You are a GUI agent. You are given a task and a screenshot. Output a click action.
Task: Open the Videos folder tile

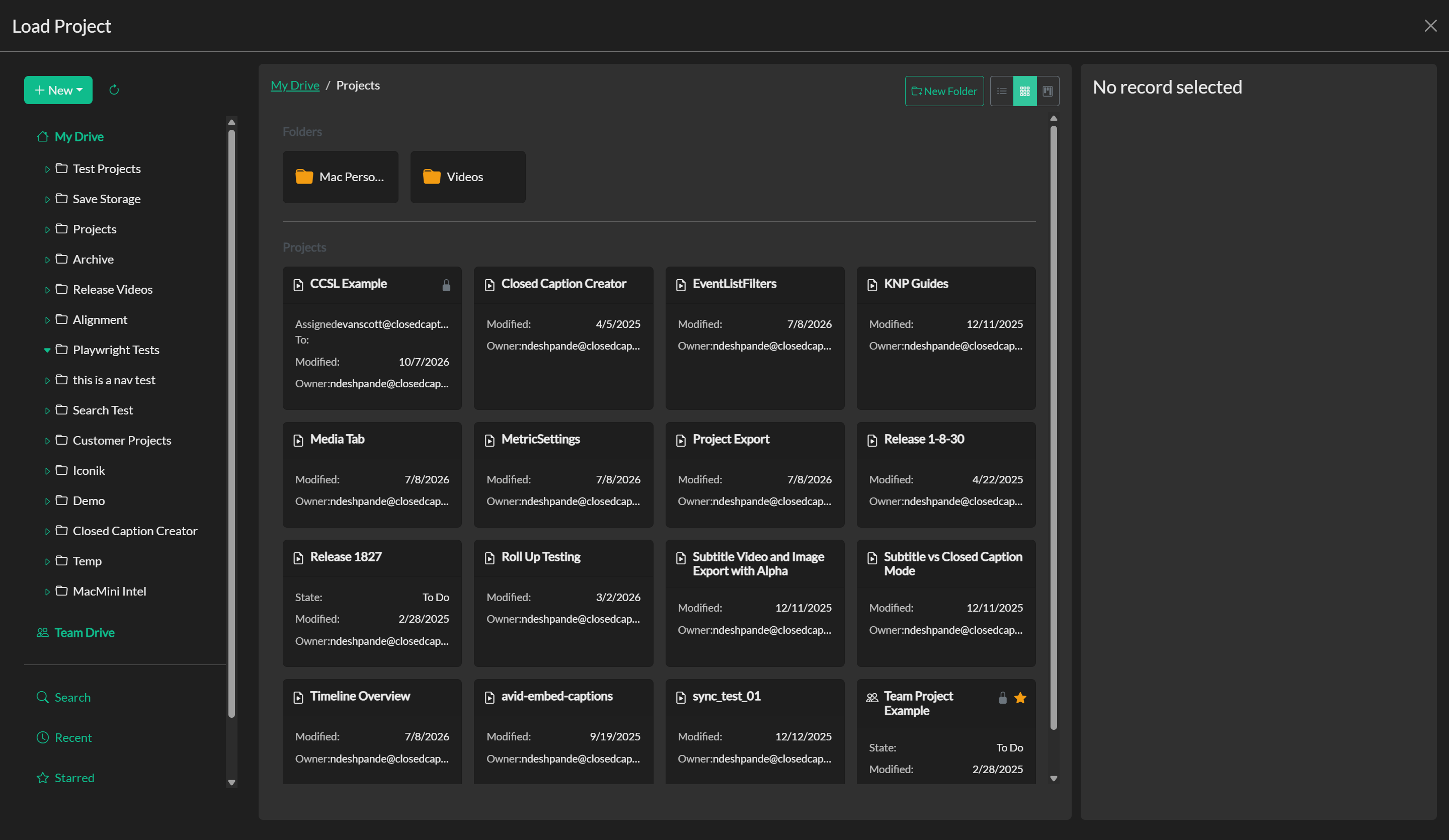tap(468, 177)
